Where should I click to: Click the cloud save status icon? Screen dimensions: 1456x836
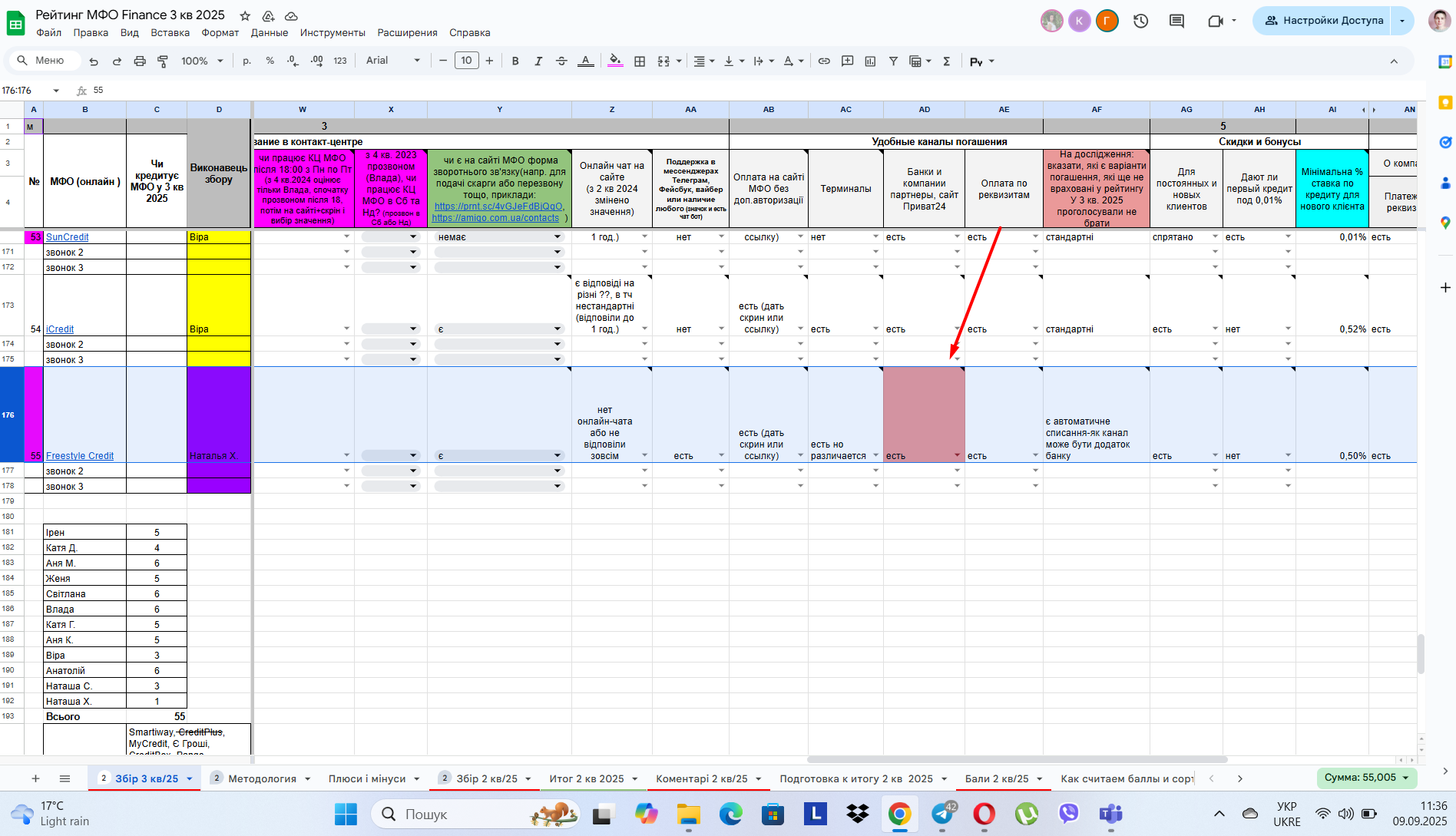click(291, 16)
